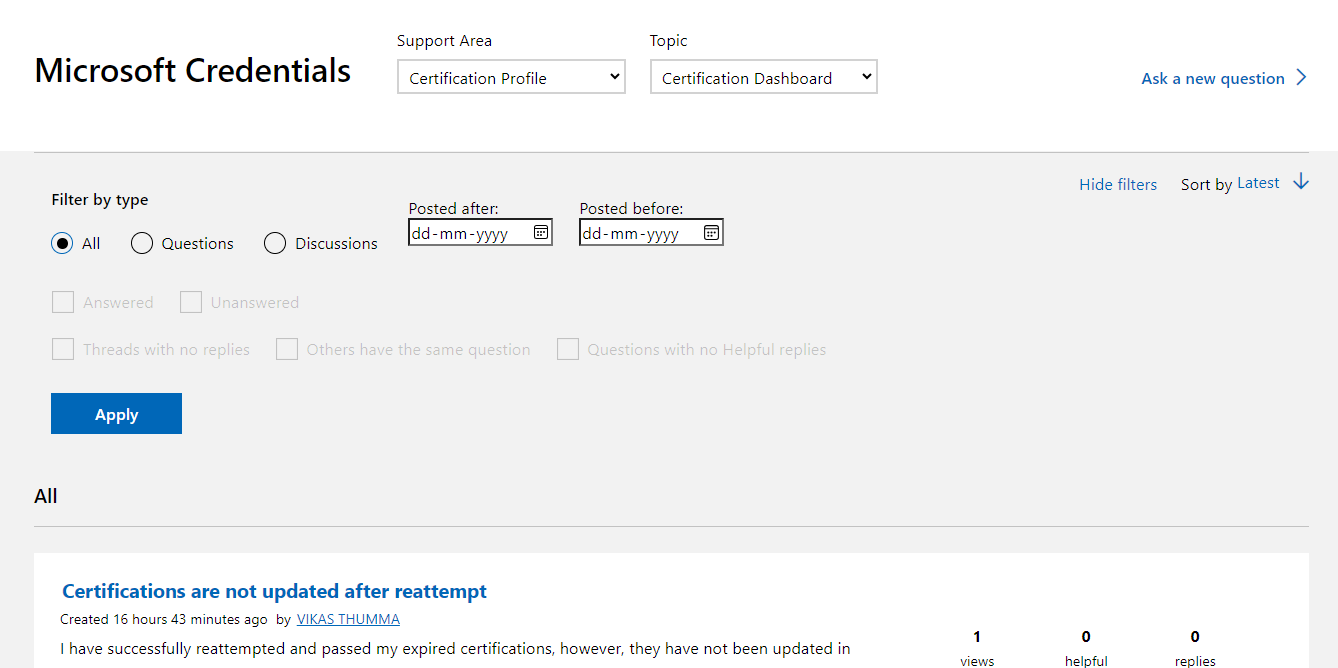Click the views count 1

pyautogui.click(x=977, y=636)
